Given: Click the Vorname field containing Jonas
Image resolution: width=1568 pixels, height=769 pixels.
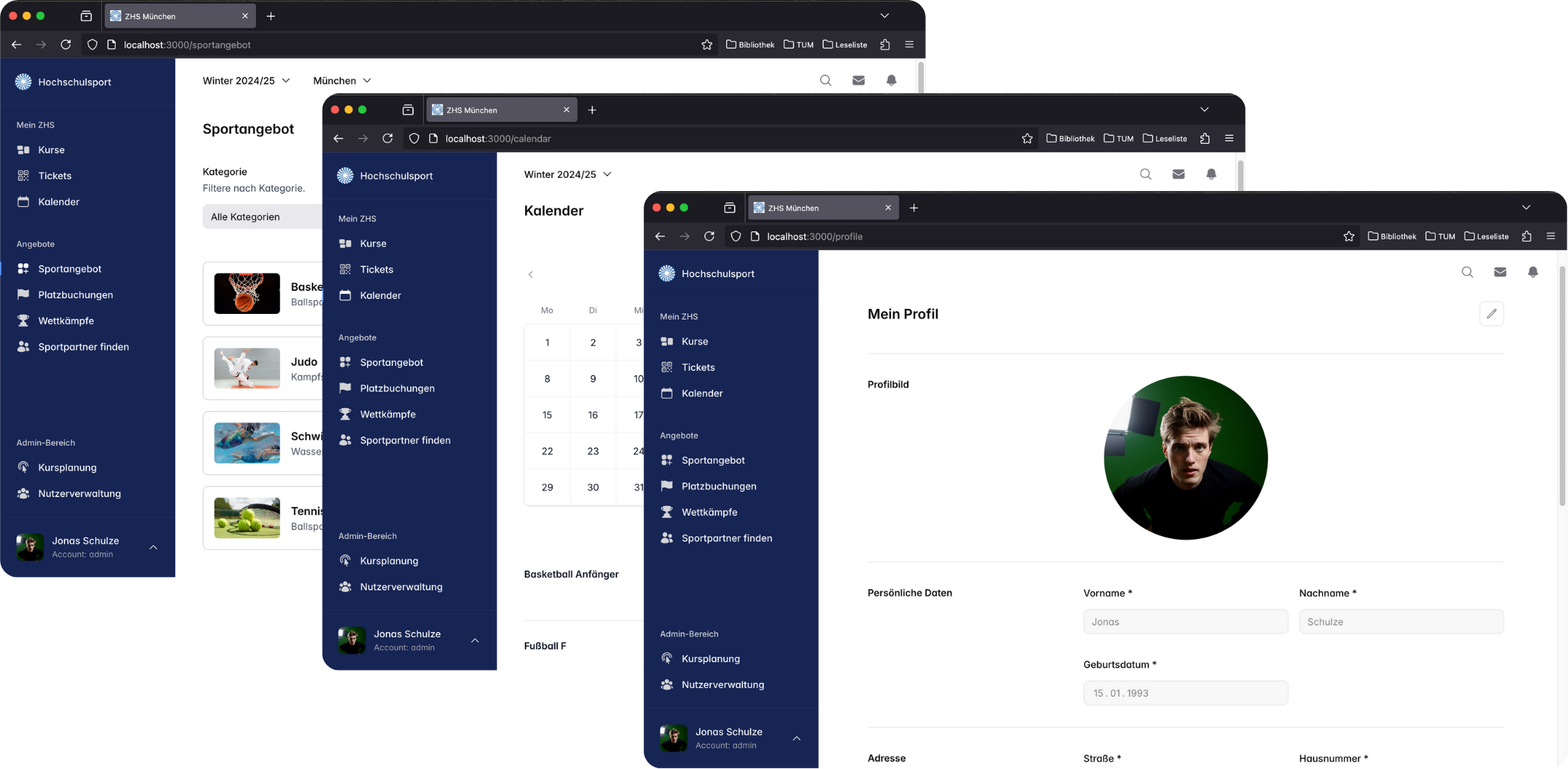Looking at the screenshot, I should (1185, 621).
